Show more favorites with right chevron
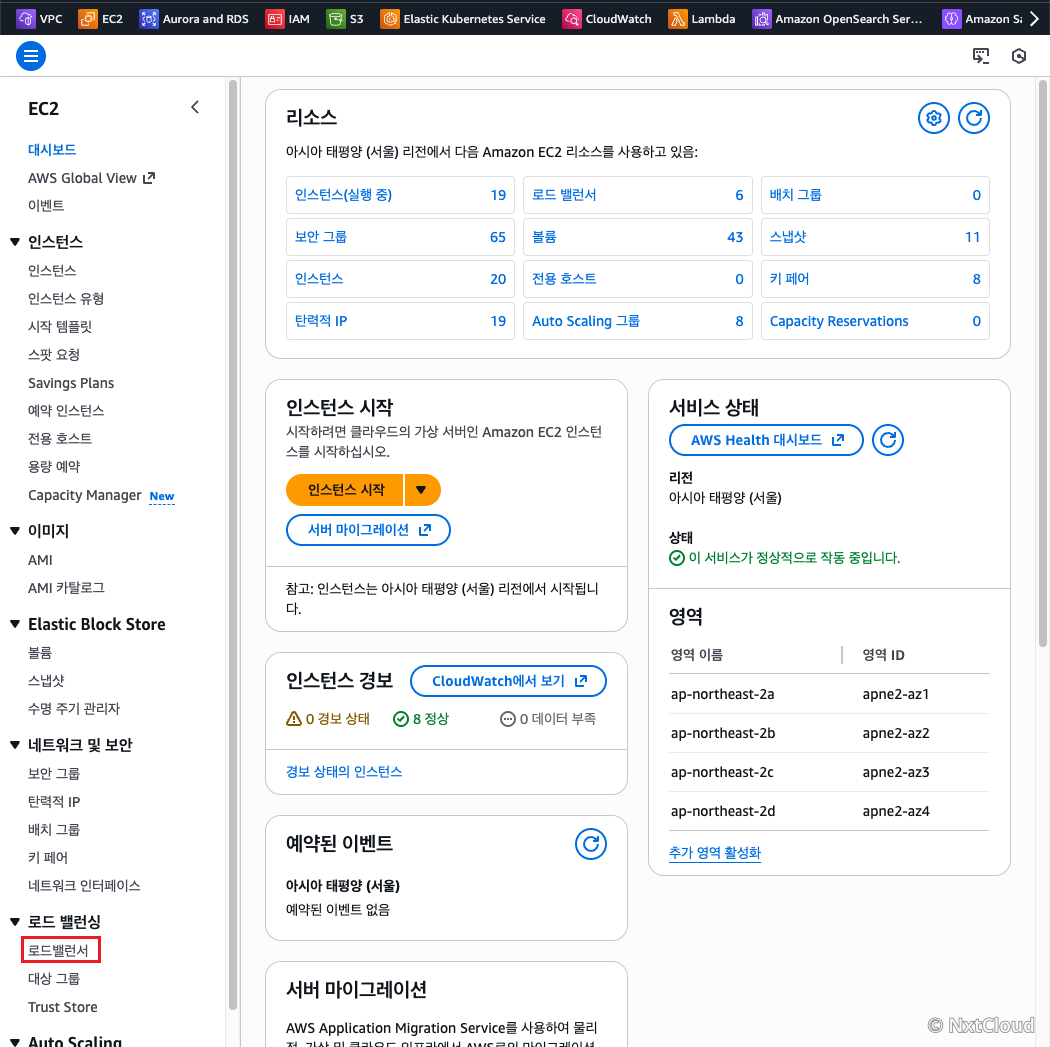The image size is (1050, 1047). point(1035,19)
